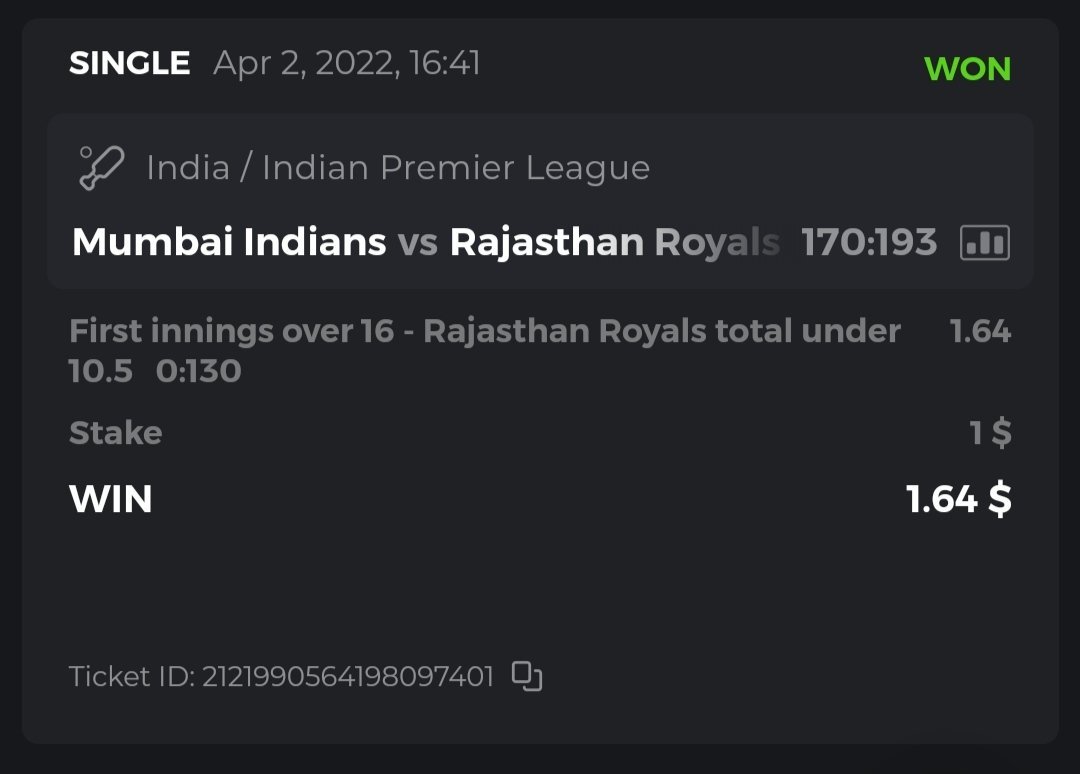Open India / Indian Premier League link
Viewport: 1080px width, 774px height.
(398, 167)
